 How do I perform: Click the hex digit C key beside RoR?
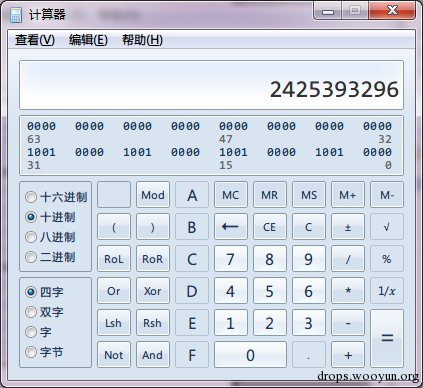coord(192,259)
